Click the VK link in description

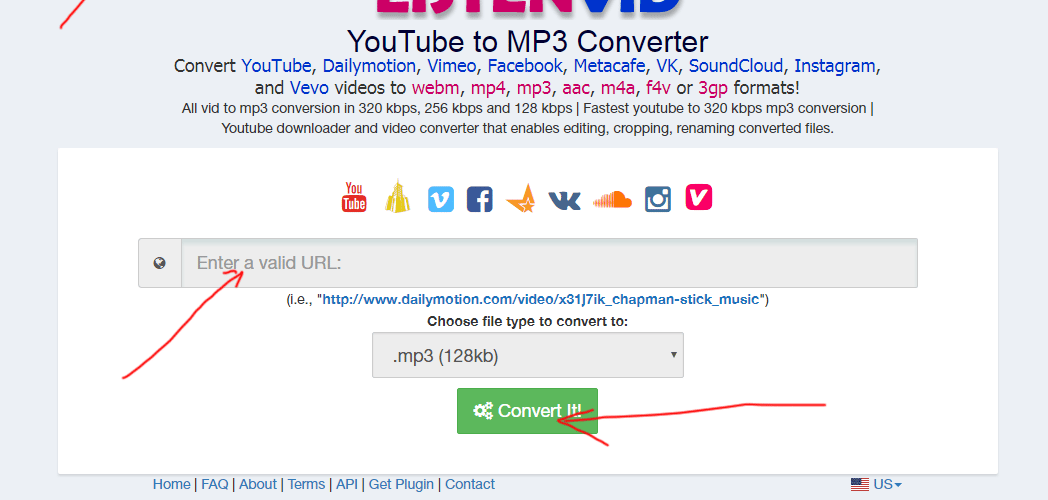(666, 66)
